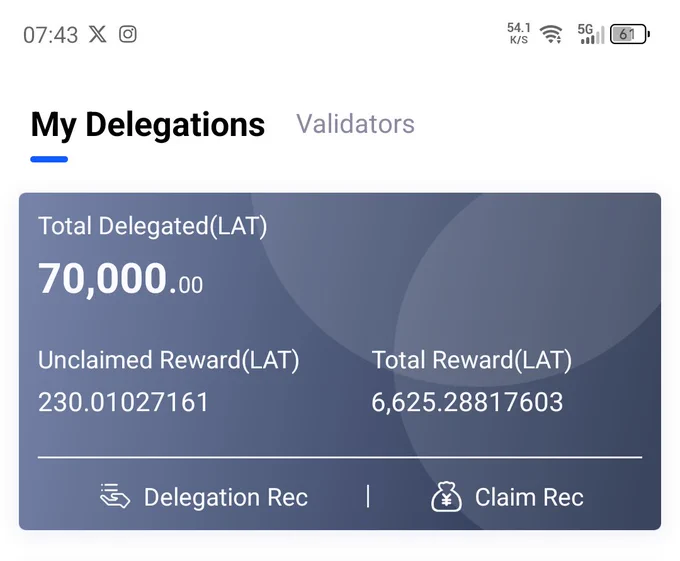This screenshot has height=561, width=680.
Task: Select the My Delegations tab
Action: (147, 125)
